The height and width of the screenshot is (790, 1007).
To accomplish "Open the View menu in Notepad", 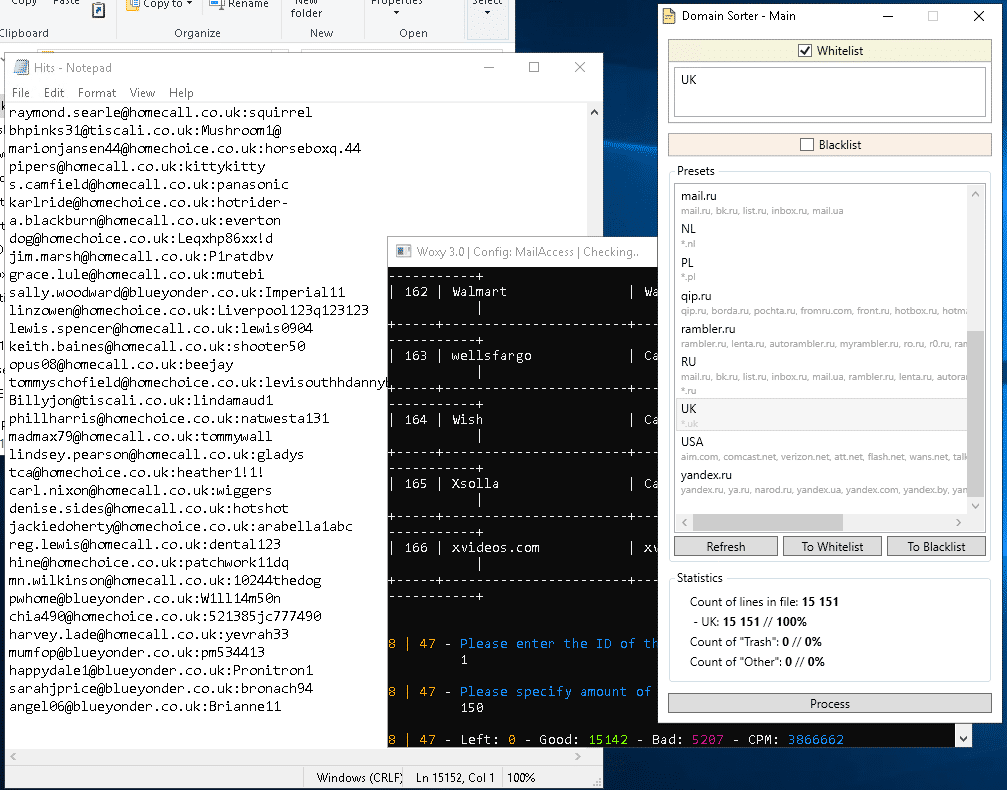I will [143, 93].
